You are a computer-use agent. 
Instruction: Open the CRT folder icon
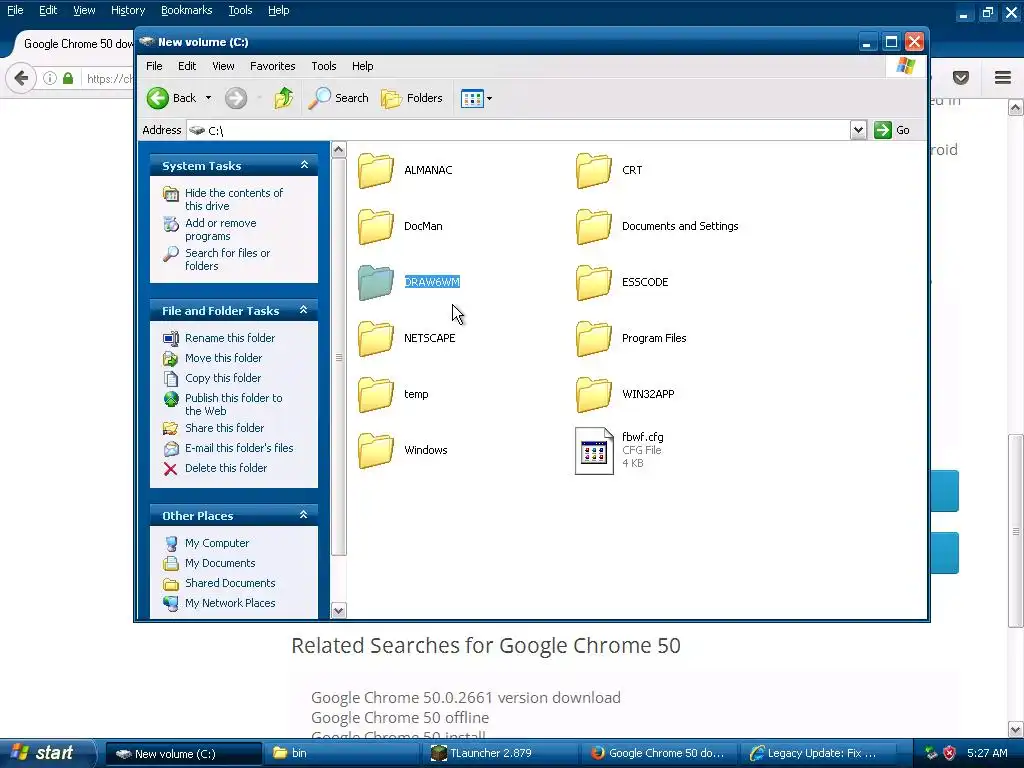[594, 170]
